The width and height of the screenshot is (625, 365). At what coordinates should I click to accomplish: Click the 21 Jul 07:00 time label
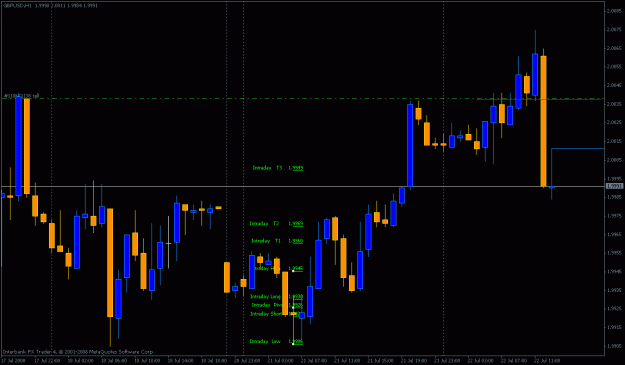coord(314,361)
